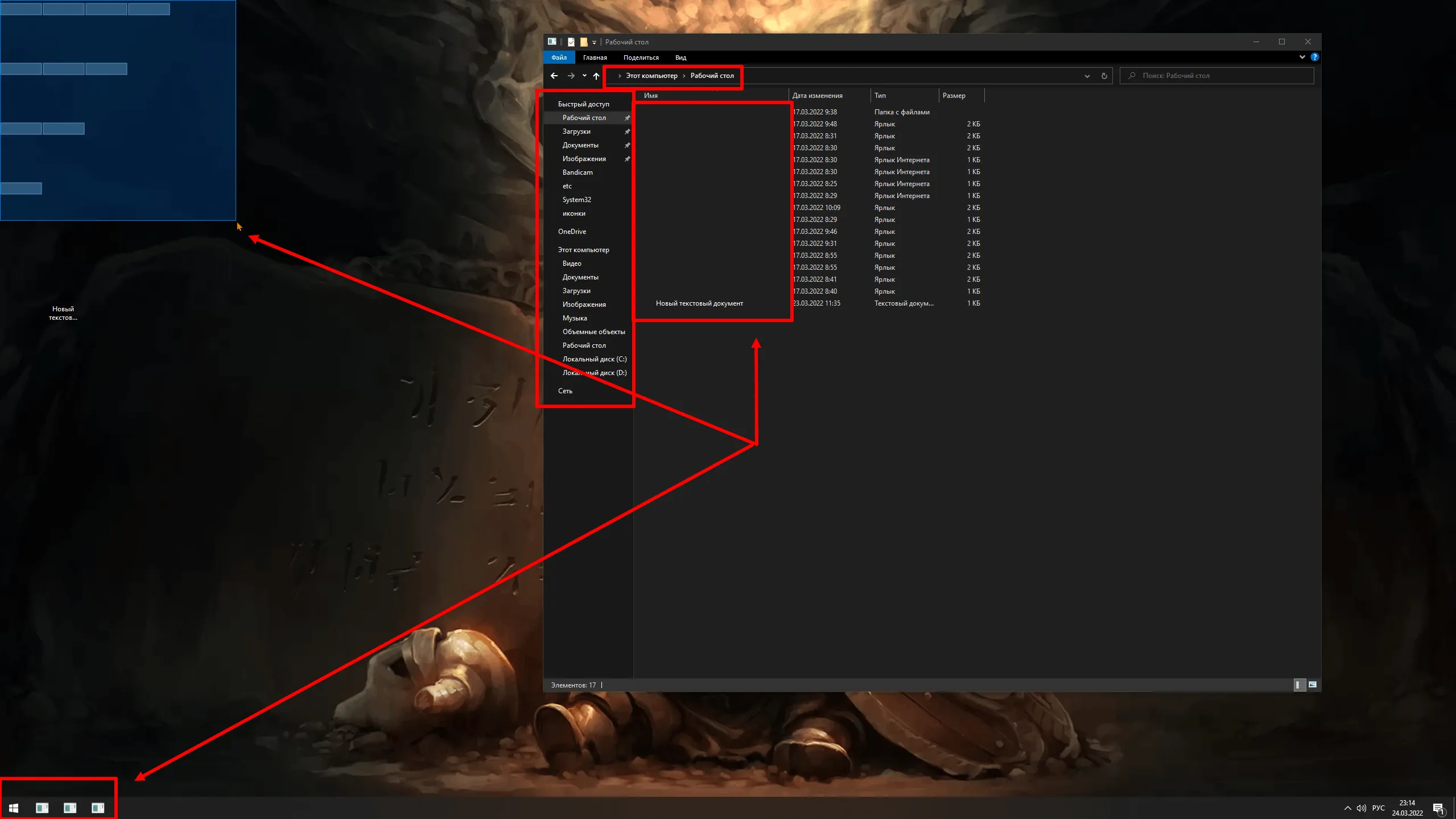Select pinned Рабочий стол under Быстрый доступ
Image resolution: width=1456 pixels, height=819 pixels.
pos(584,118)
